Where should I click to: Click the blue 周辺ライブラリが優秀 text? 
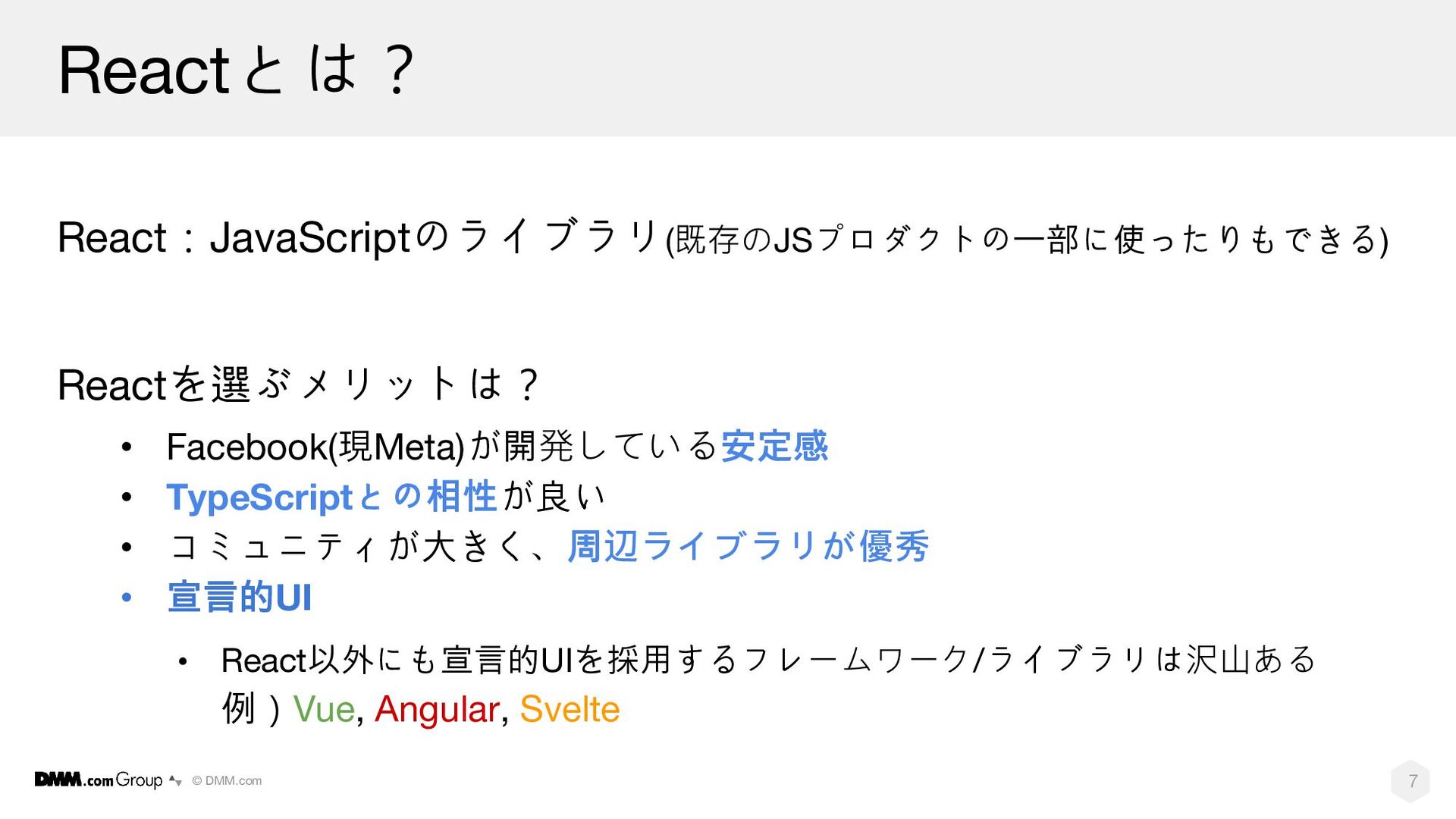(748, 546)
